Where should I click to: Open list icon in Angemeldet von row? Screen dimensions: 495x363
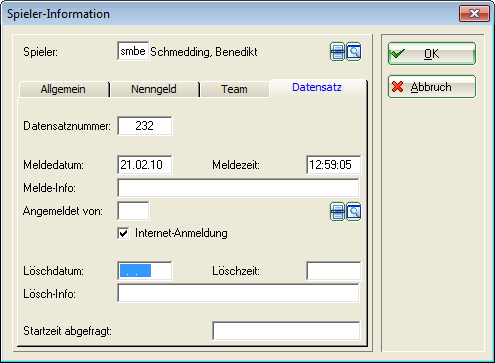pos(337,212)
